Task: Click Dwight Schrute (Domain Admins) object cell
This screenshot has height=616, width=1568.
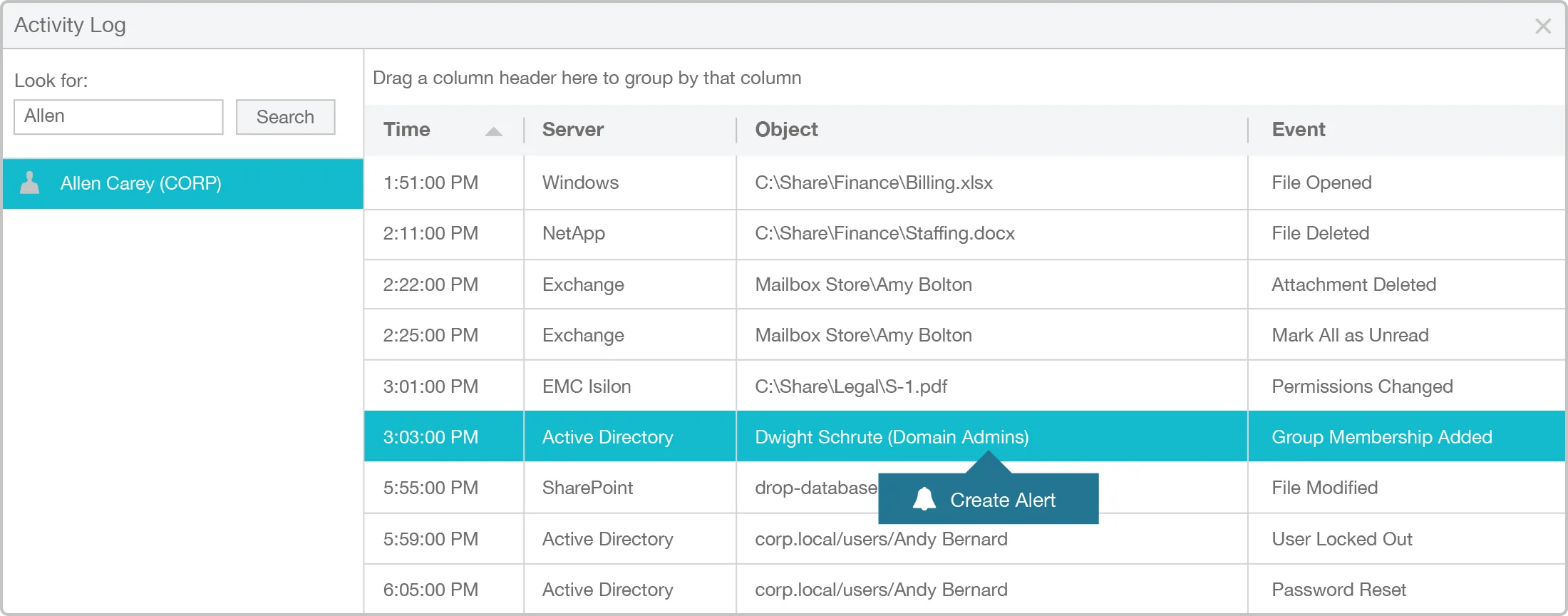Action: click(x=992, y=437)
